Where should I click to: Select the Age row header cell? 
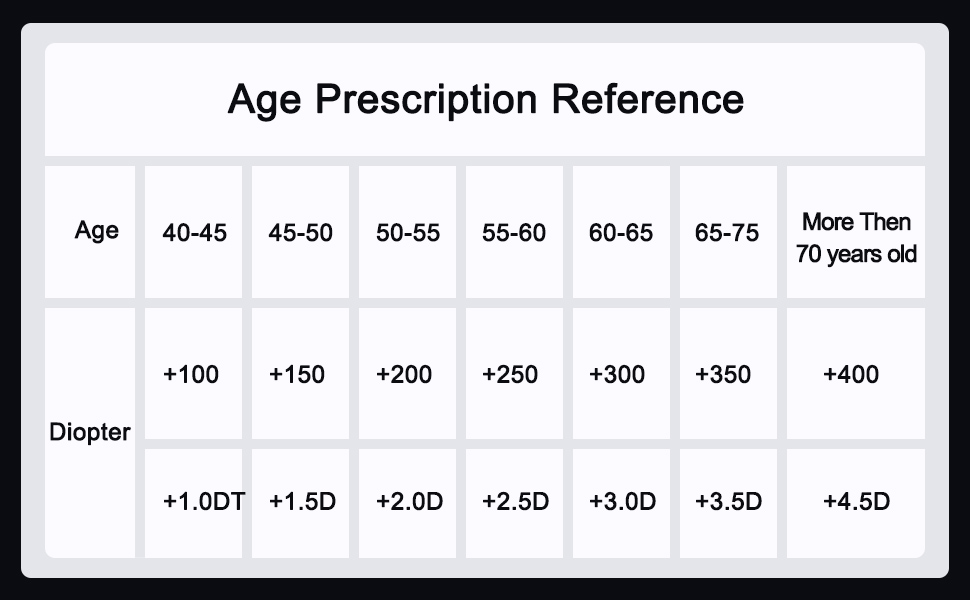[x=96, y=231]
